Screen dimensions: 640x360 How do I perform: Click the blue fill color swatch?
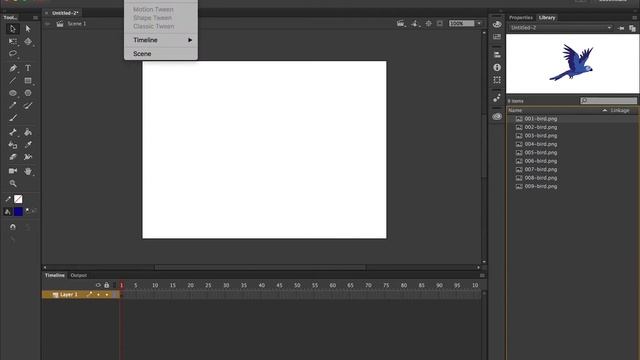18,211
